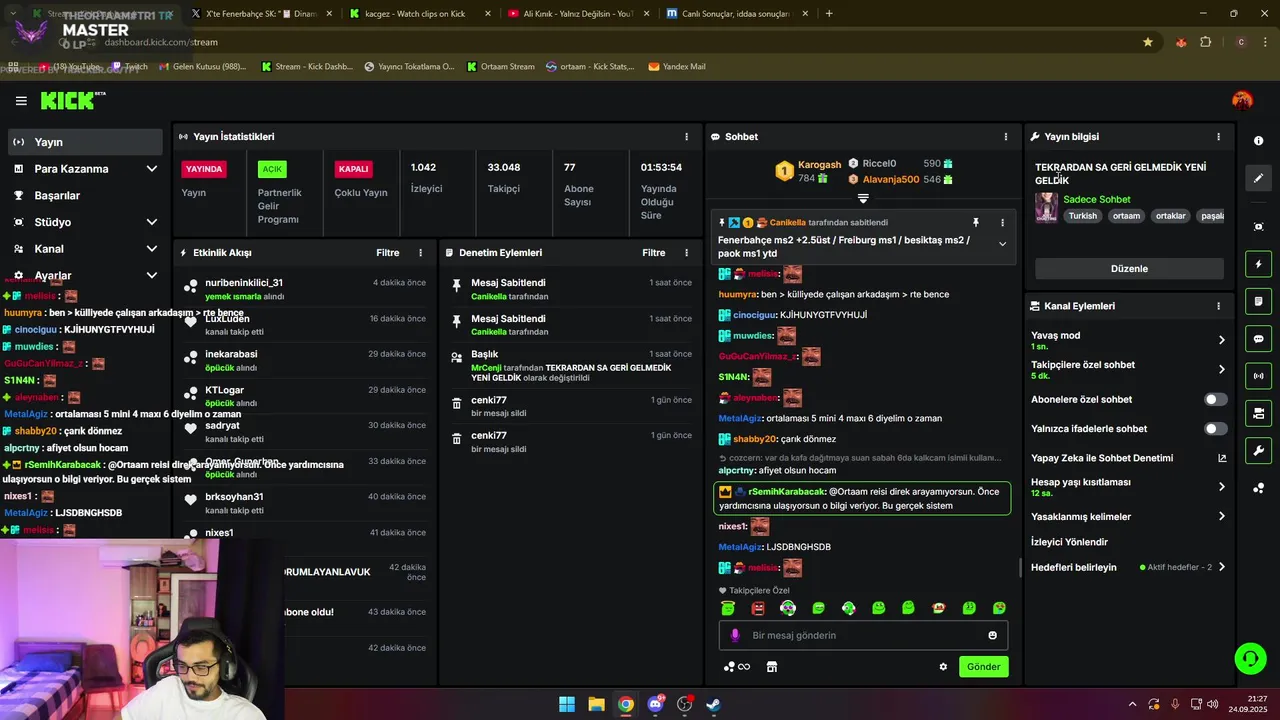Unpin the pinned message using pin icon

tap(976, 222)
